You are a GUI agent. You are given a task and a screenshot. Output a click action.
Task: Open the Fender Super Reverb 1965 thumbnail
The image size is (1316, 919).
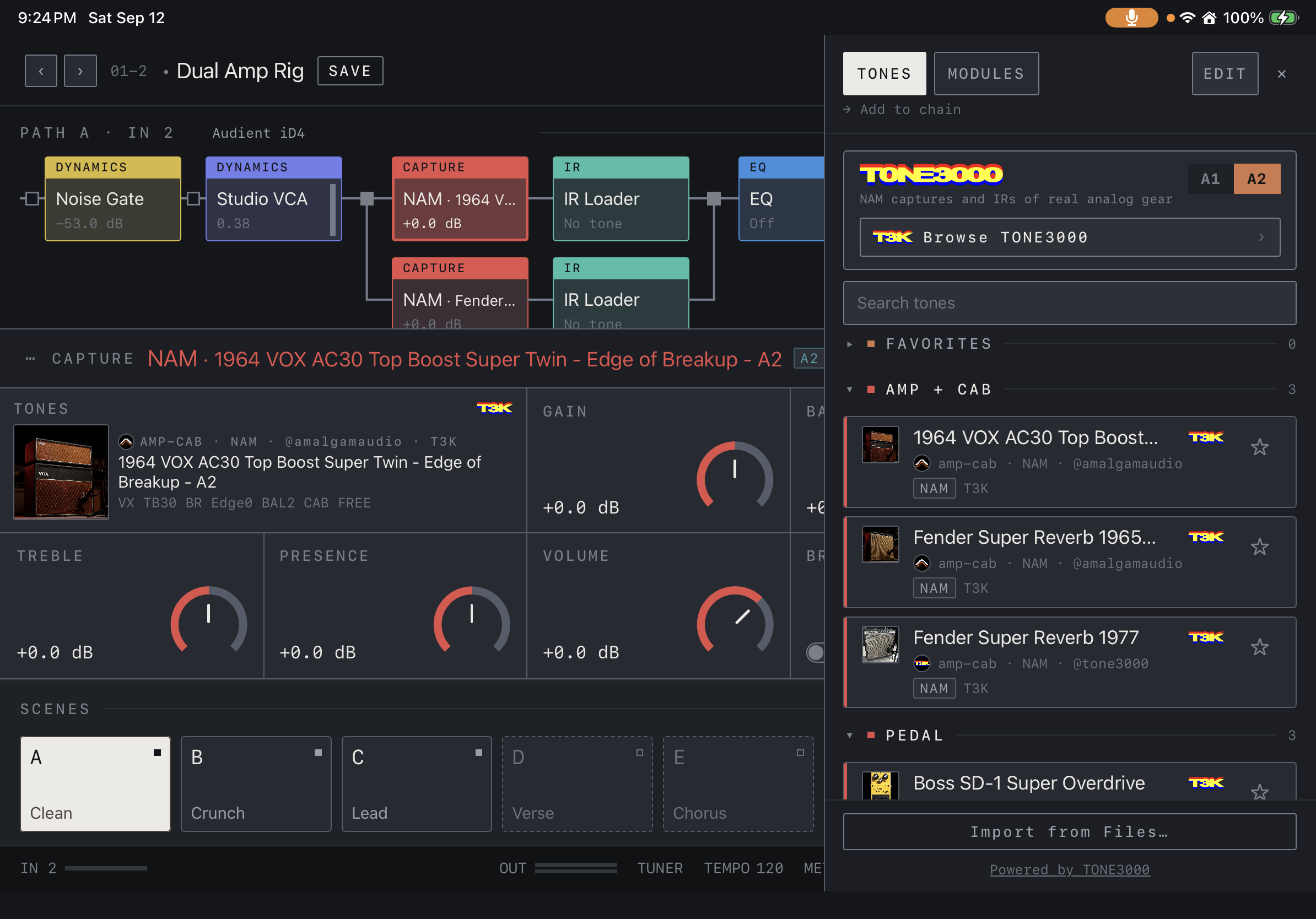pyautogui.click(x=881, y=544)
